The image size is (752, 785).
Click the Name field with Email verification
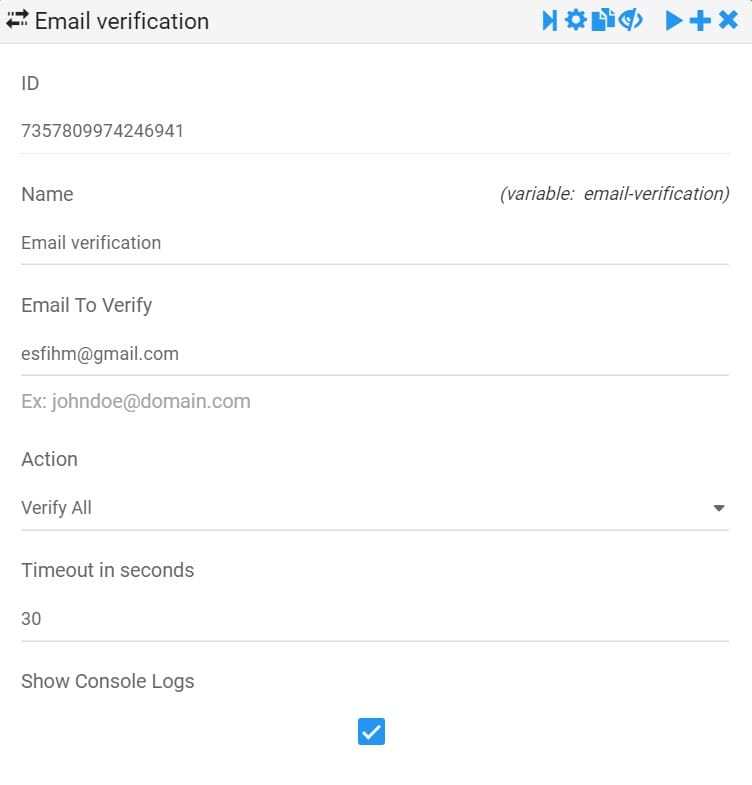click(x=374, y=243)
